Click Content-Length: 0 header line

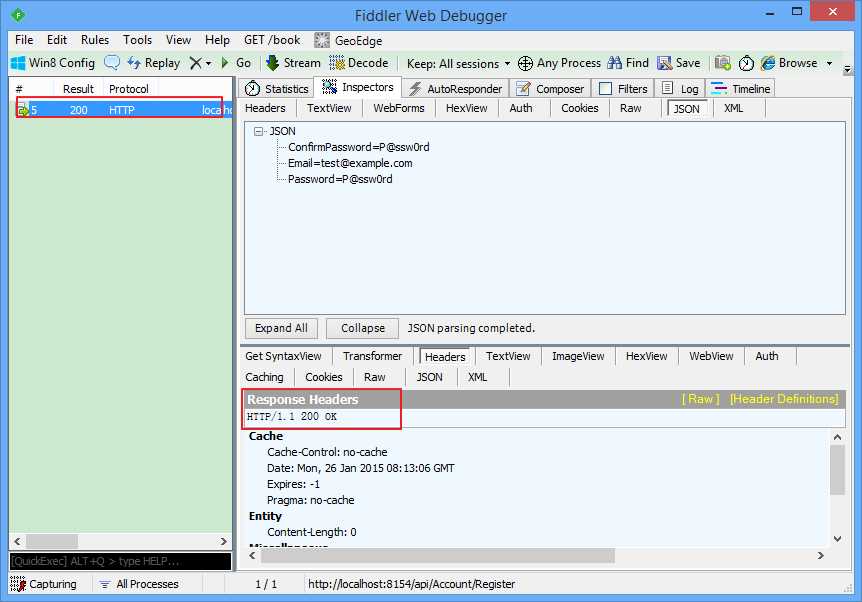pyautogui.click(x=312, y=532)
